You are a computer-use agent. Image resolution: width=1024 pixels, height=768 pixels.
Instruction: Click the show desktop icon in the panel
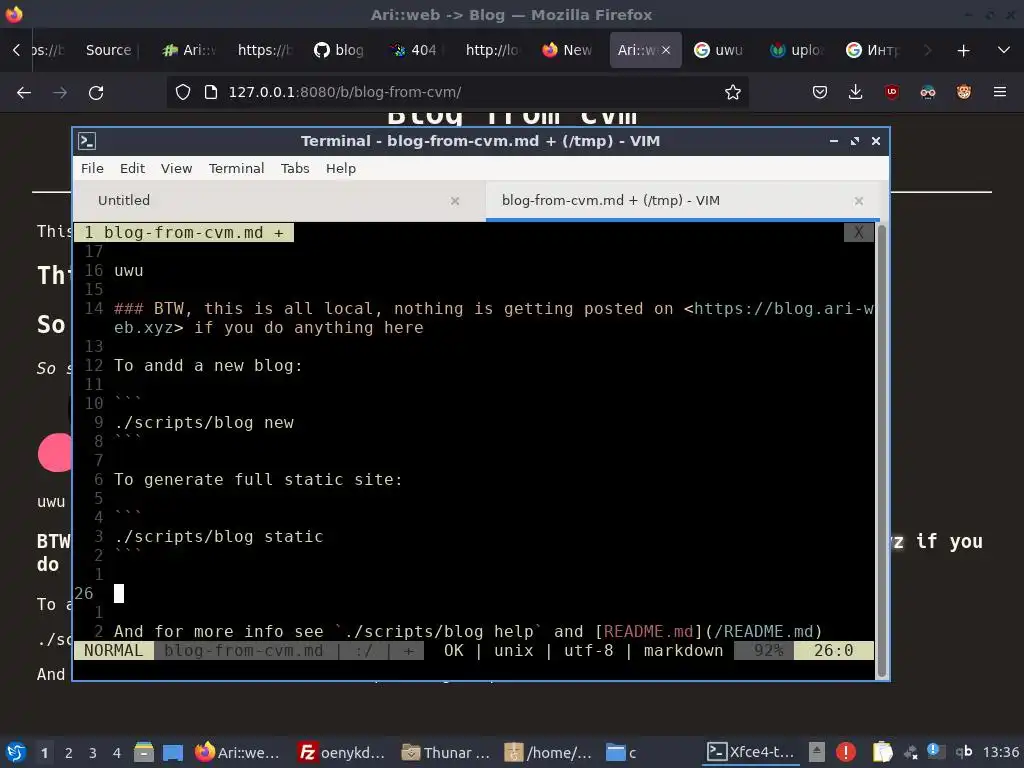click(172, 752)
